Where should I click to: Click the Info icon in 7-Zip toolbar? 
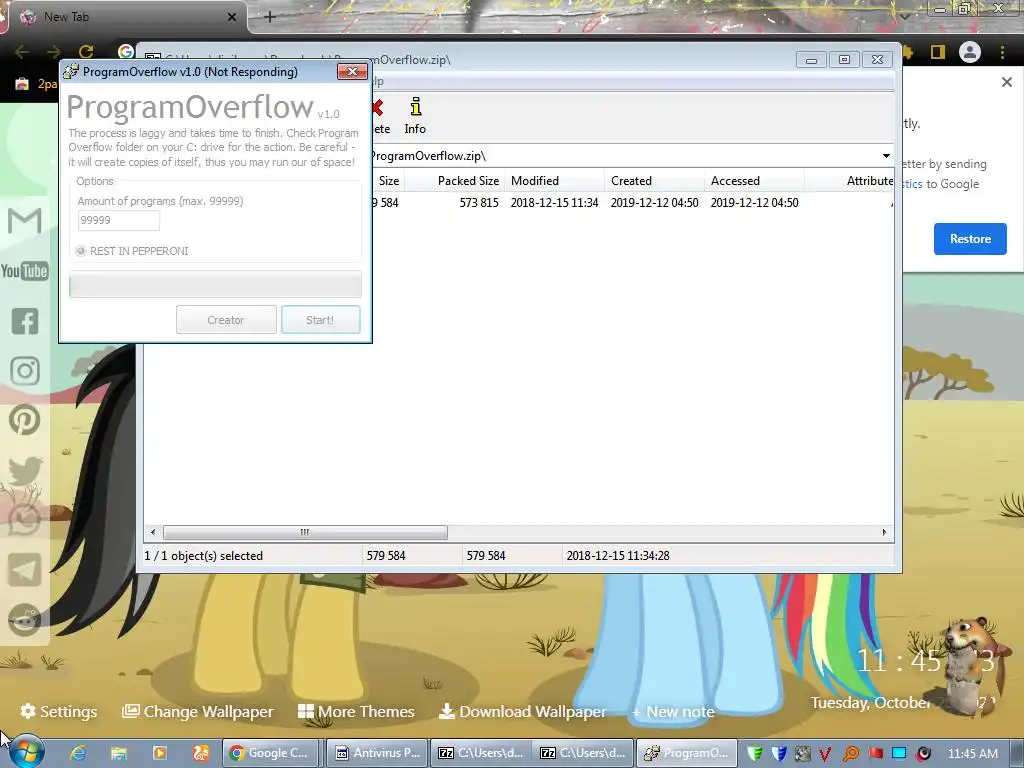click(415, 107)
